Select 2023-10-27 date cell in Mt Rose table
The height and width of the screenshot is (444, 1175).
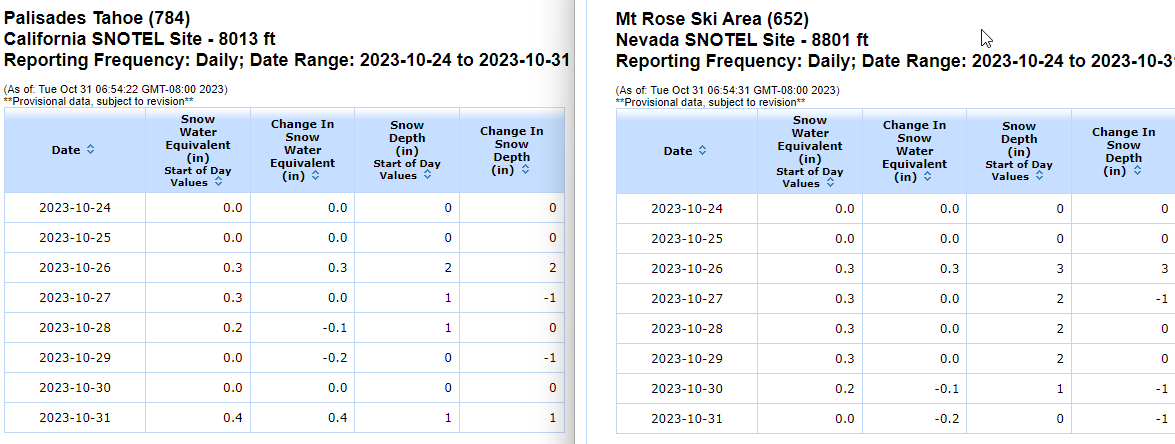coord(686,298)
